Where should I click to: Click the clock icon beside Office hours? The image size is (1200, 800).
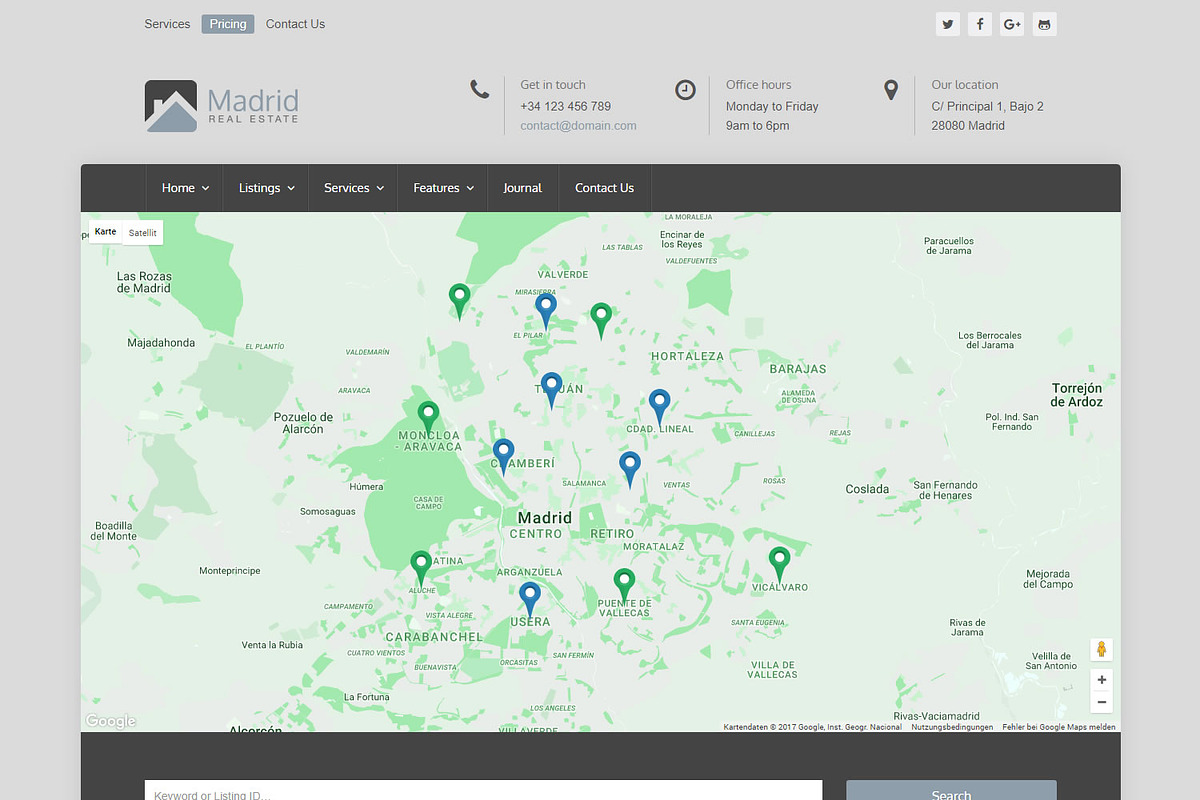click(x=685, y=90)
